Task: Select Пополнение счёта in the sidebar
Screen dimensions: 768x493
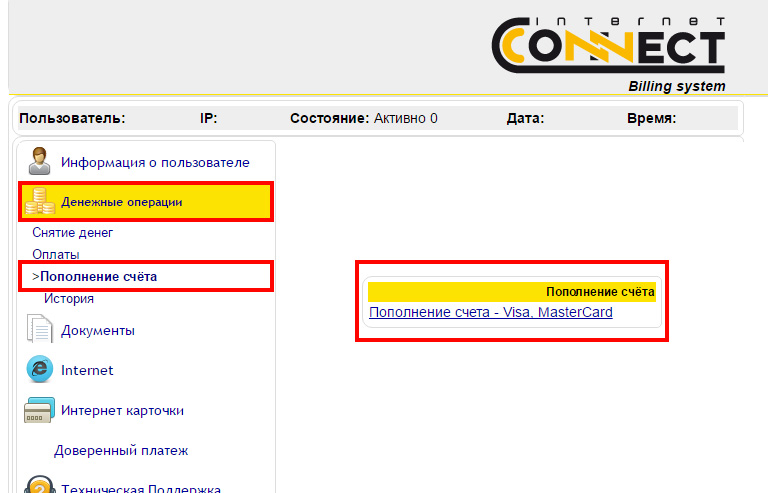Action: click(x=98, y=276)
